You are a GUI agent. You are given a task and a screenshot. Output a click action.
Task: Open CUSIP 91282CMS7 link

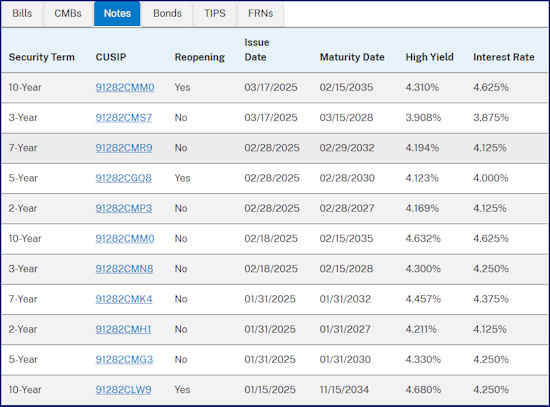coord(124,118)
